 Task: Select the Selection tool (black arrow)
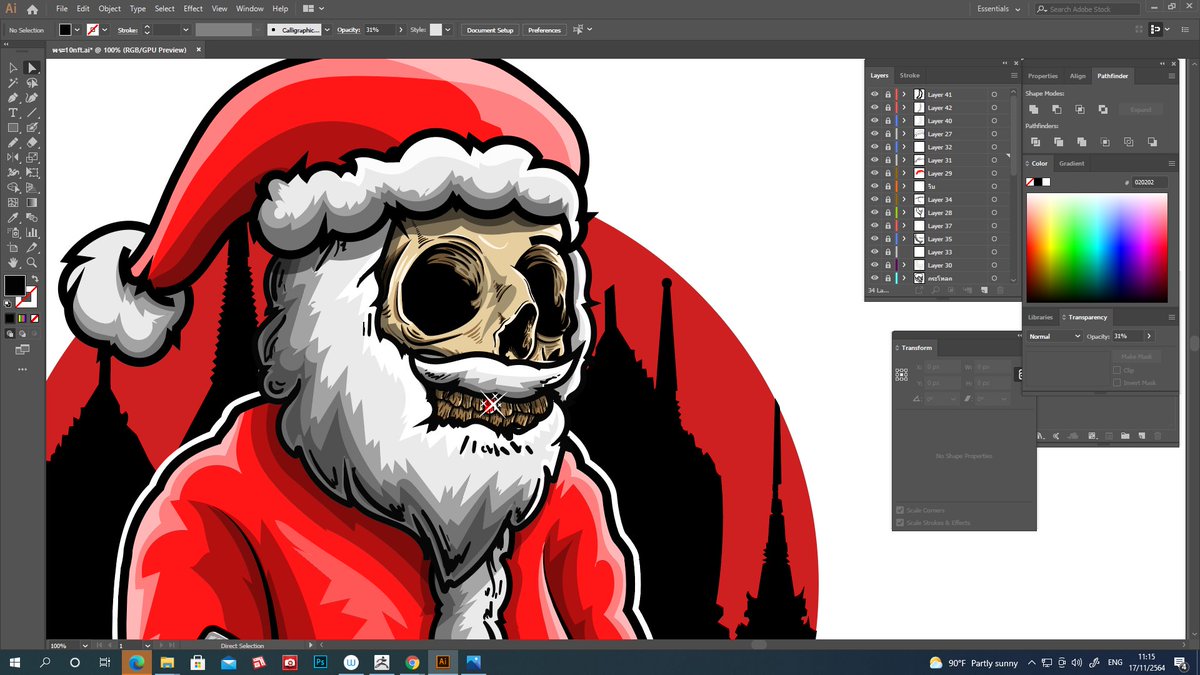tap(13, 68)
